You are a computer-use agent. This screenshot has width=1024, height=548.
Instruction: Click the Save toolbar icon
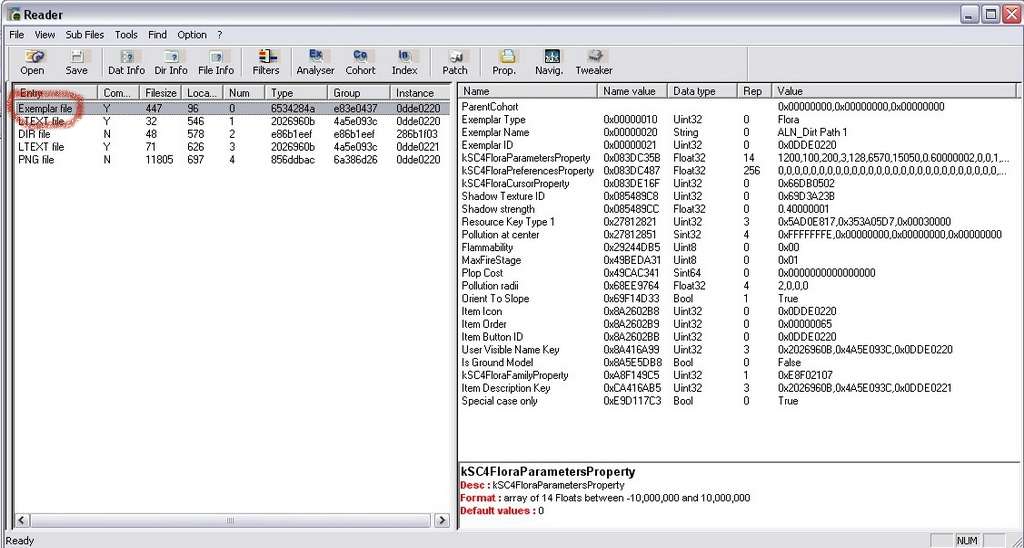click(x=76, y=62)
